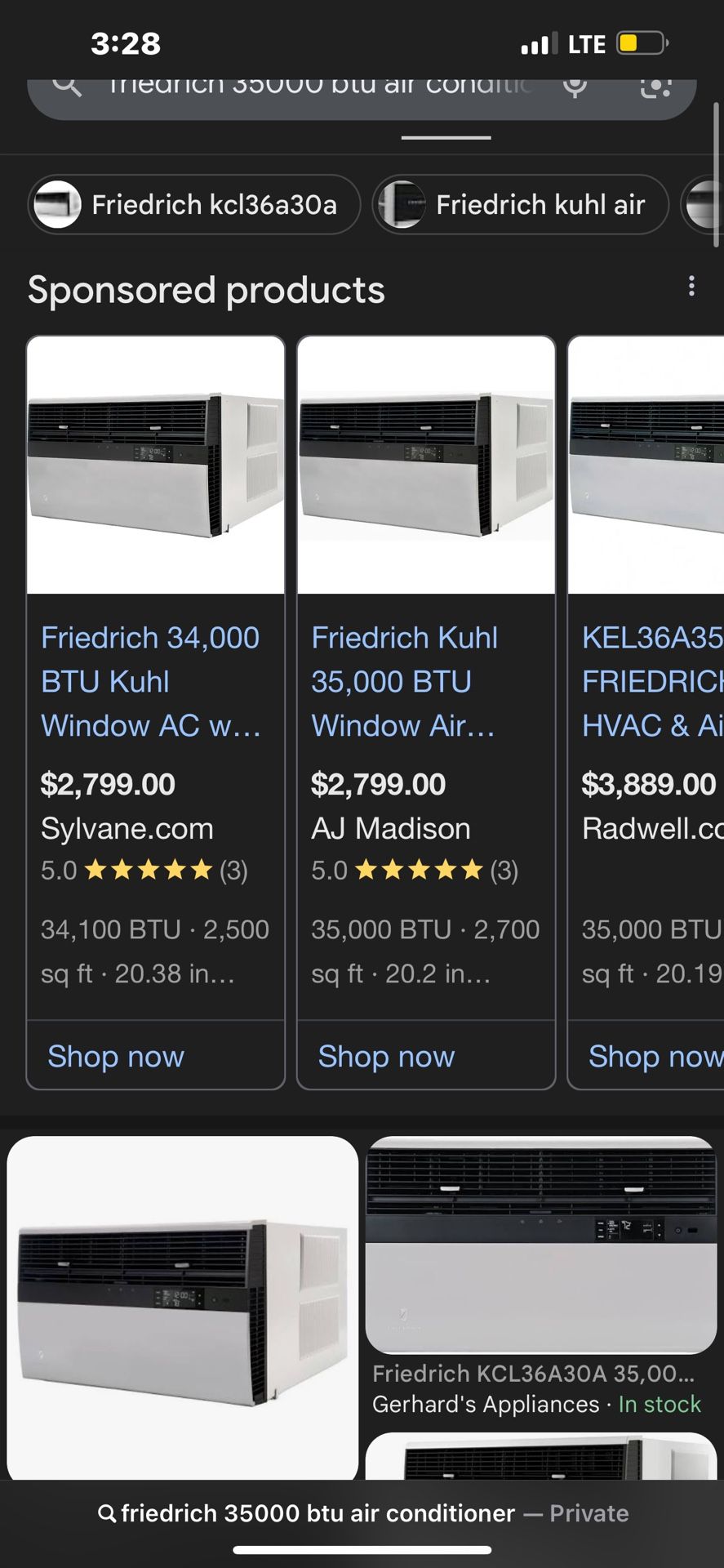
Task: Tap Shop now for Sylvane.com listing
Action: 116,1056
